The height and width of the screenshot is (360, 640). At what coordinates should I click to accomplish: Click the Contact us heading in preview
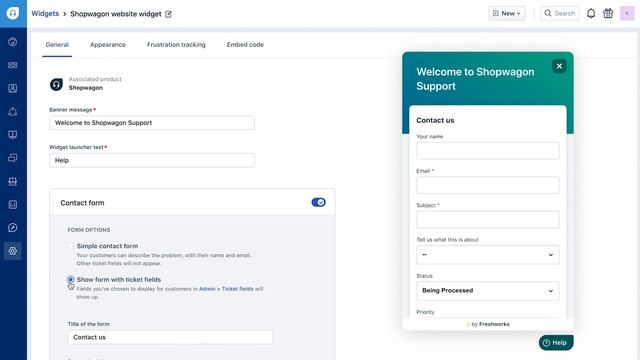click(435, 120)
